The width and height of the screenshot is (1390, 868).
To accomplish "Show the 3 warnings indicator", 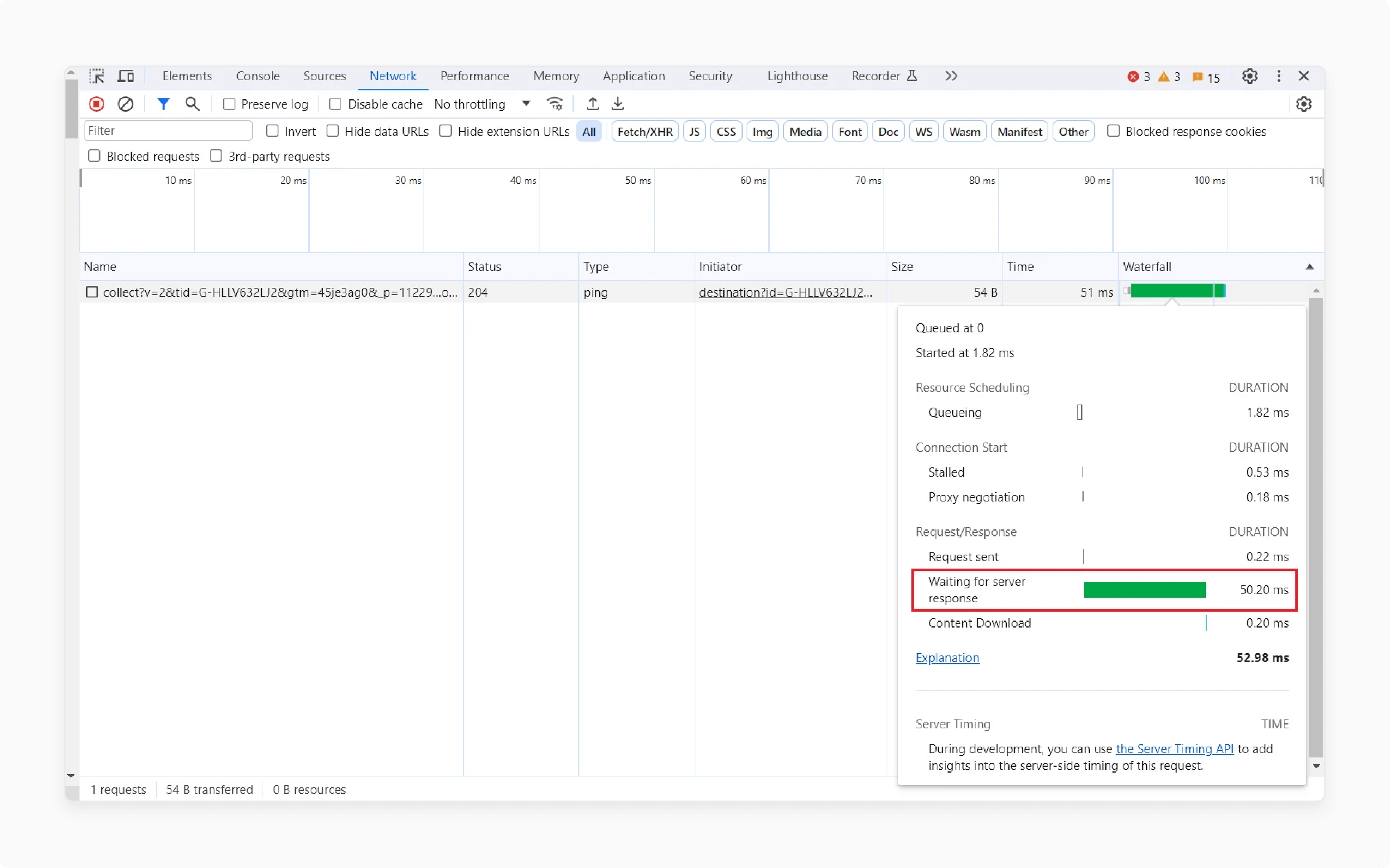I will (1169, 77).
